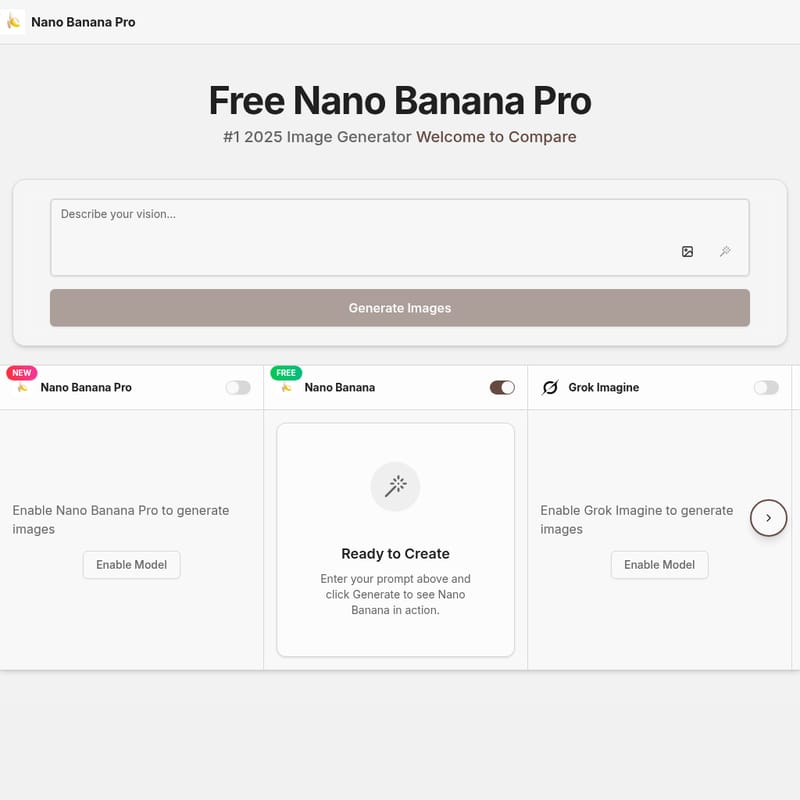The width and height of the screenshot is (800, 800).
Task: Turn on the Grok Imagine toggle
Action: [766, 387]
